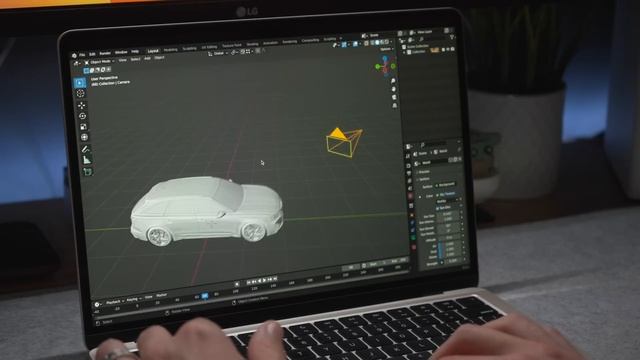Open the viewport Object menu
The height and width of the screenshot is (360, 640).
160,58
